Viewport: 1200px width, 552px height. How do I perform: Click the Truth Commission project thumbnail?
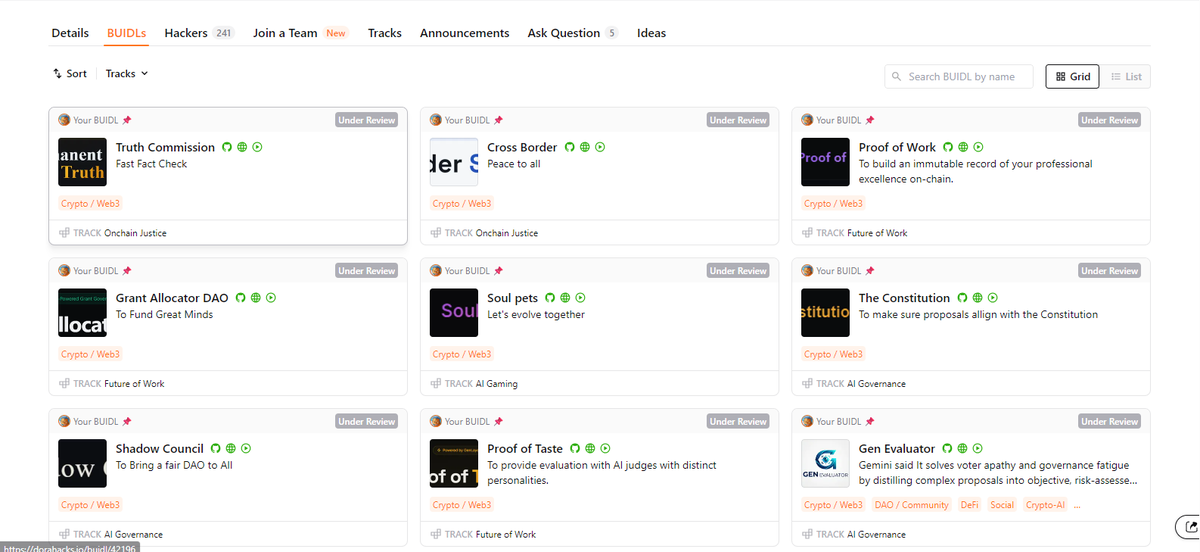82,162
